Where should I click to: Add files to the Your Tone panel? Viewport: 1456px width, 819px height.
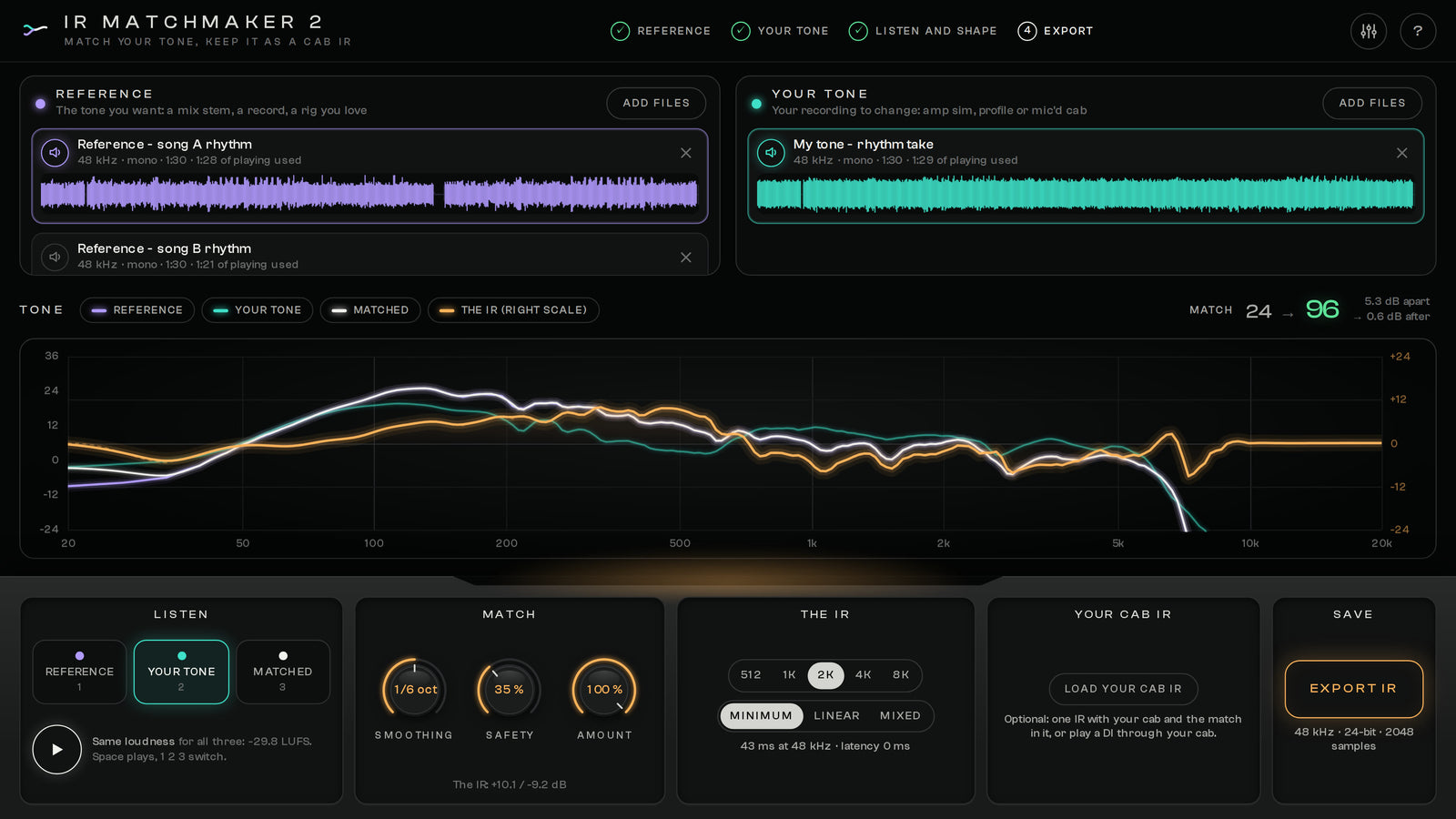click(x=1372, y=103)
